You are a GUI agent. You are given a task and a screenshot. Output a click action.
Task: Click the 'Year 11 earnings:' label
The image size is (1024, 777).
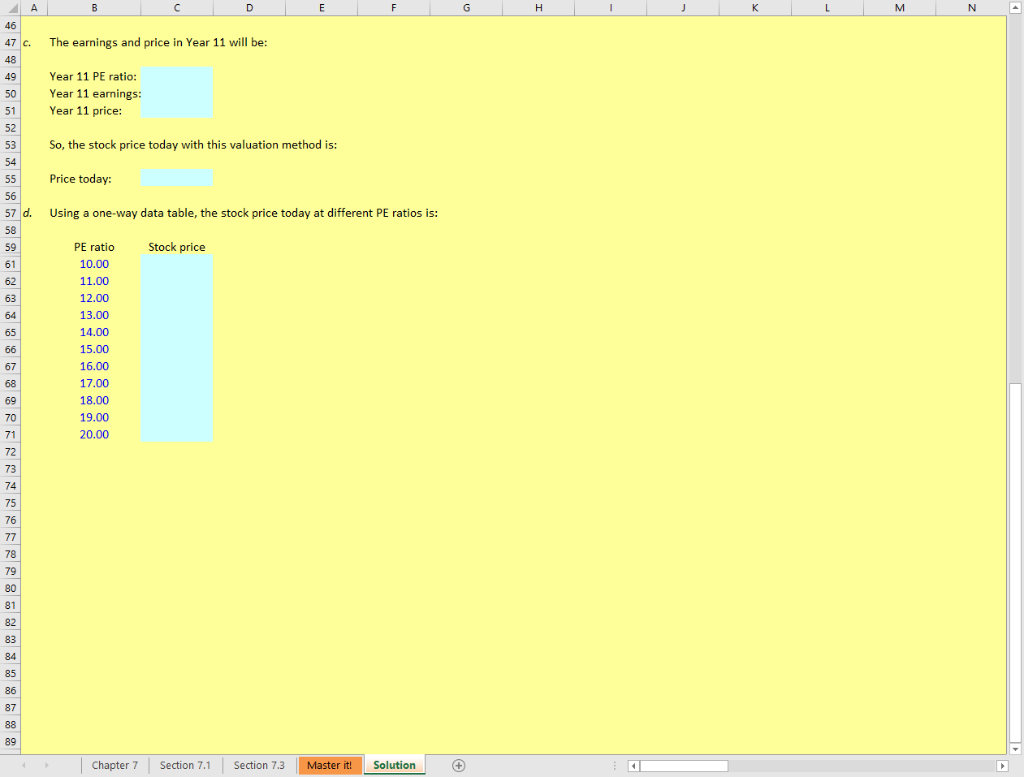[x=95, y=93]
